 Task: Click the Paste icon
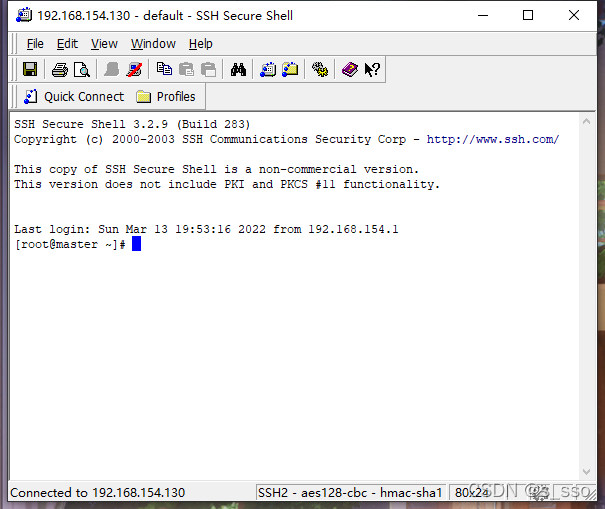pyautogui.click(x=186, y=69)
